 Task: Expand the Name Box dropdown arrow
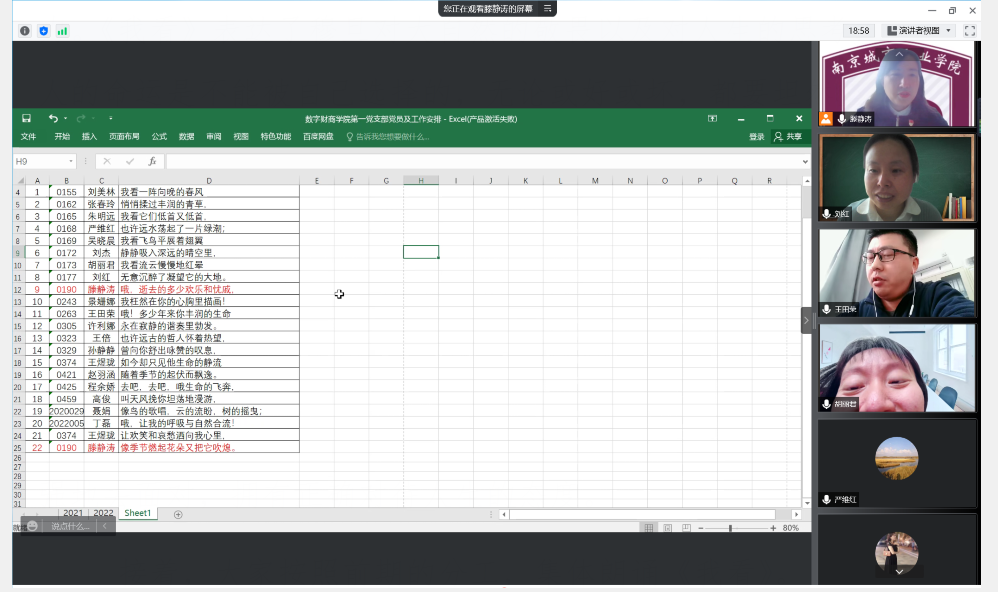[x=71, y=161]
